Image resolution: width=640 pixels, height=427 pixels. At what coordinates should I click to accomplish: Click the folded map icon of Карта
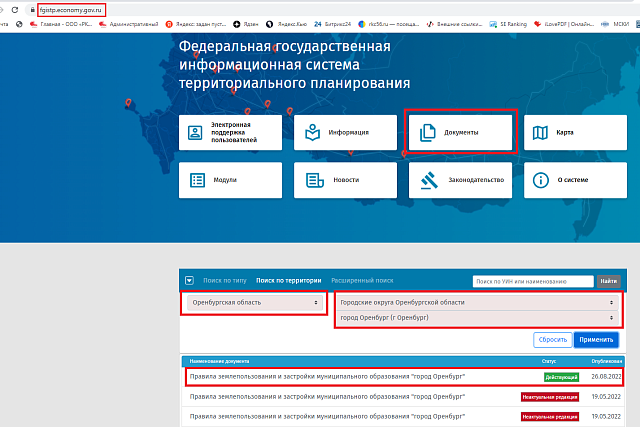pos(540,132)
